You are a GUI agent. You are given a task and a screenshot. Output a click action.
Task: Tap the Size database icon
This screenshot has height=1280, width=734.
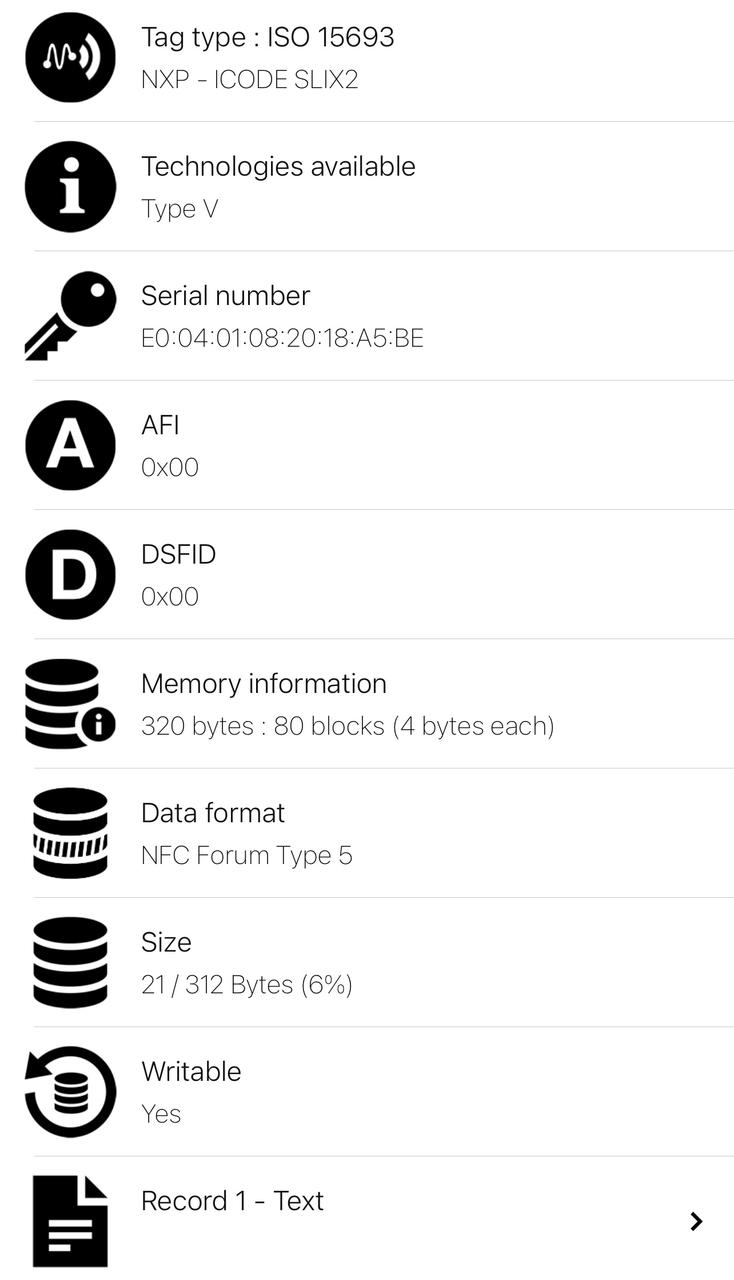click(70, 962)
